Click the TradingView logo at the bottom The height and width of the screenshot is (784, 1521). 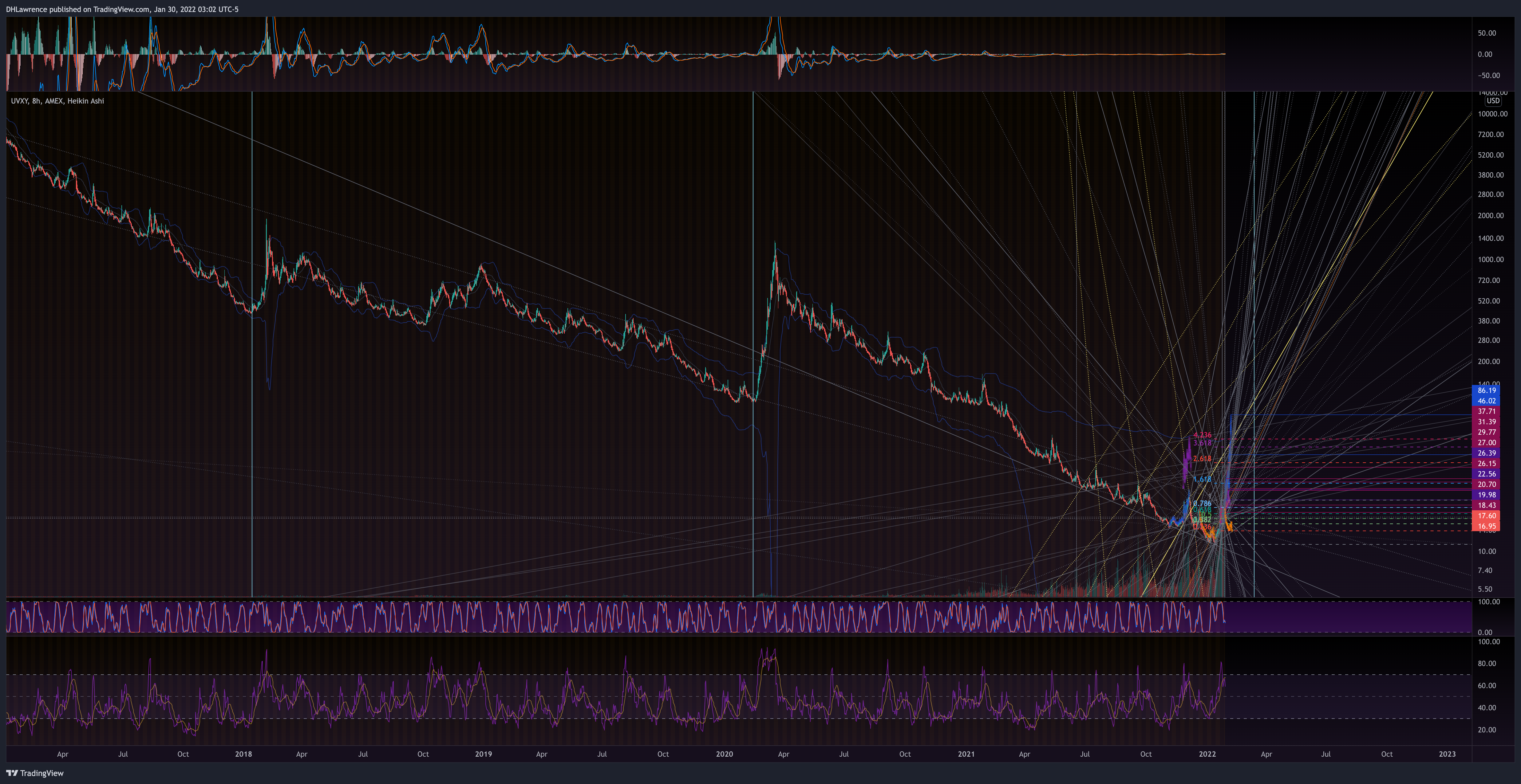click(35, 773)
